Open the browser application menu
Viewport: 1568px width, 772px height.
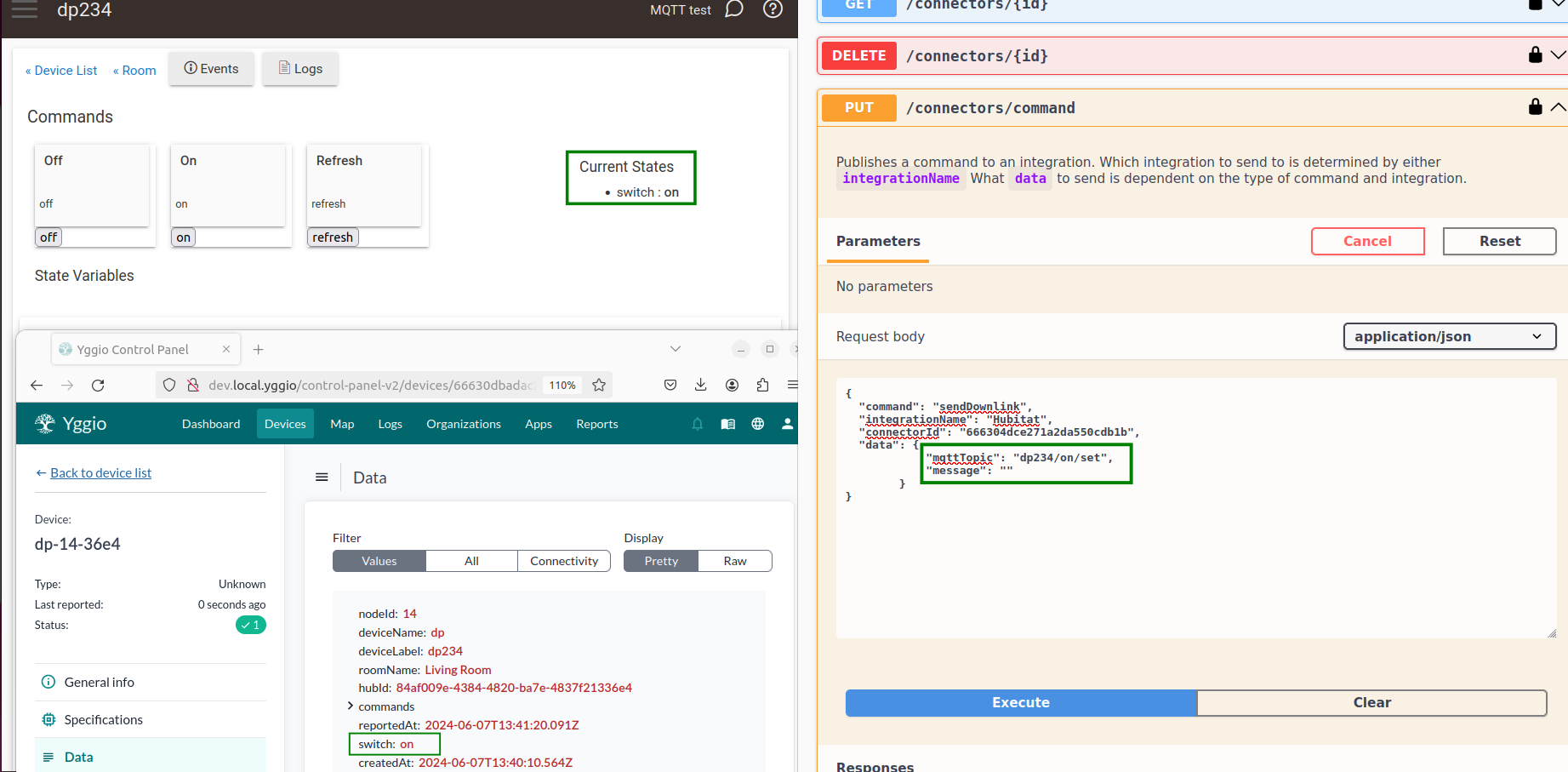[x=792, y=386]
